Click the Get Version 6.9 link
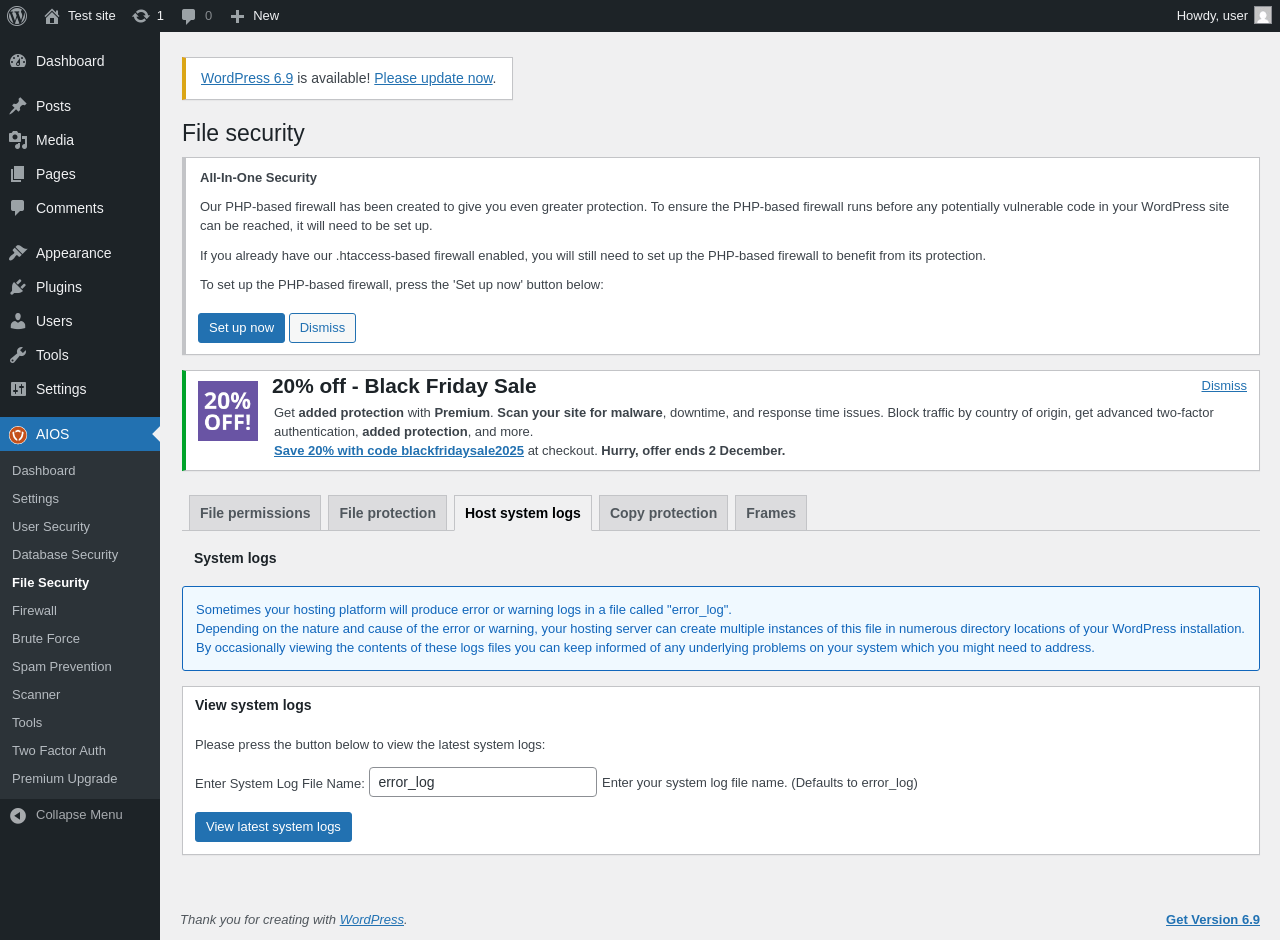 click(1213, 919)
